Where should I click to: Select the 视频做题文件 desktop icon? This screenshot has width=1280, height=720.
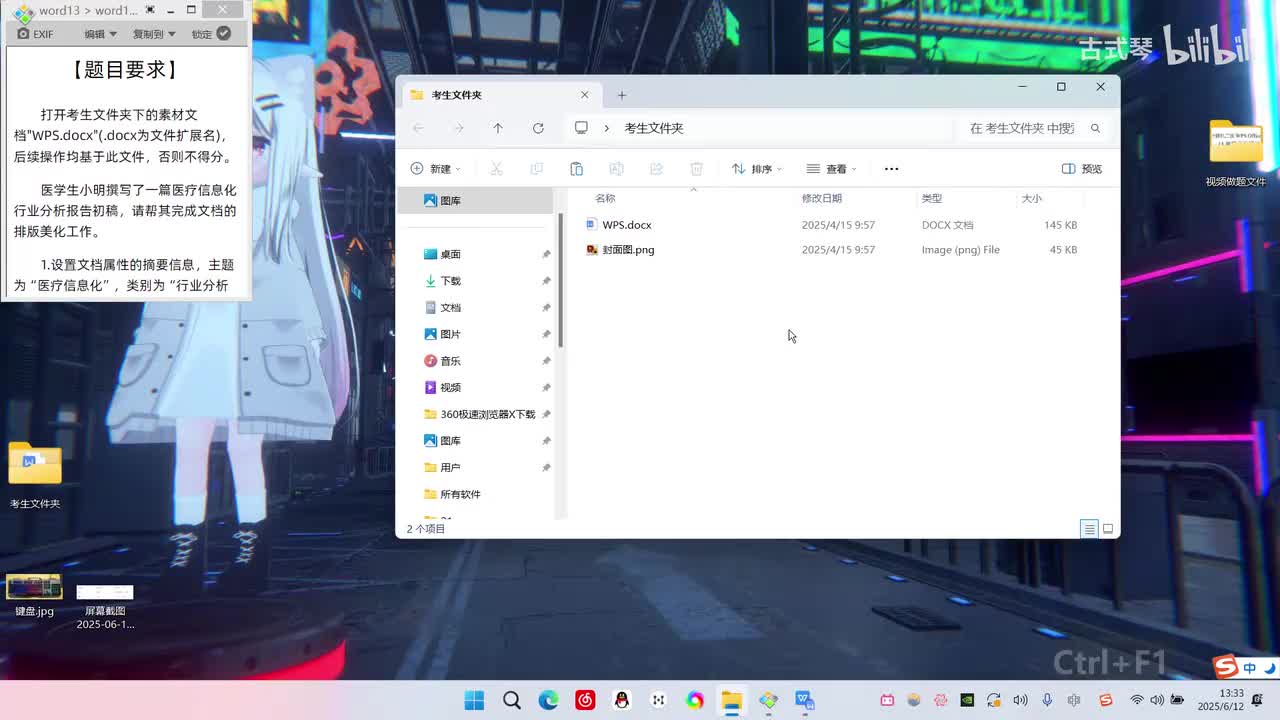(1236, 154)
